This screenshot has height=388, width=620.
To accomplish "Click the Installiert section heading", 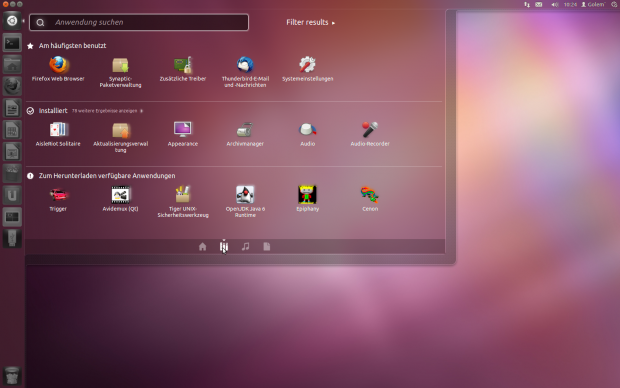I will 53,111.
